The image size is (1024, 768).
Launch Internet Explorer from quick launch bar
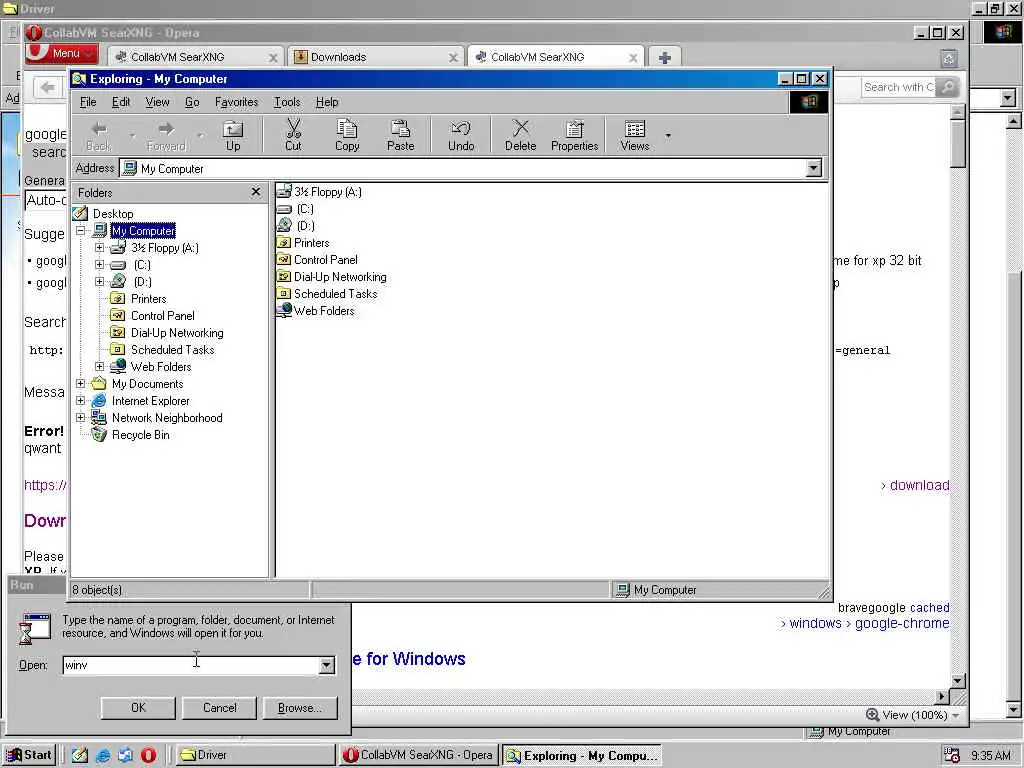tap(103, 755)
